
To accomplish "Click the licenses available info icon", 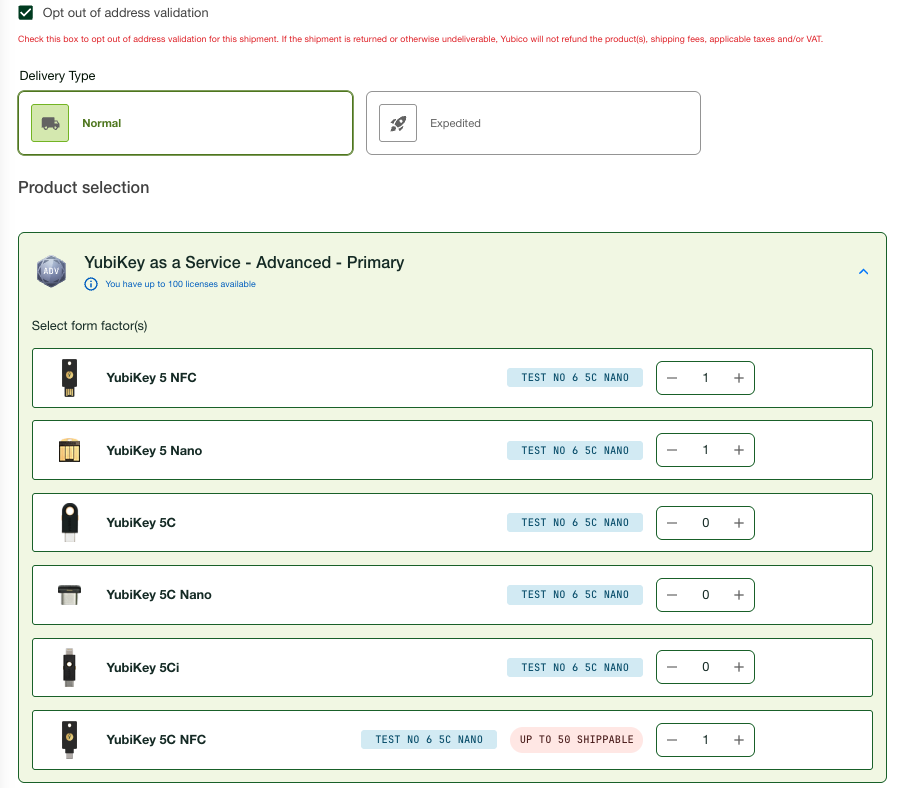I will 91,284.
